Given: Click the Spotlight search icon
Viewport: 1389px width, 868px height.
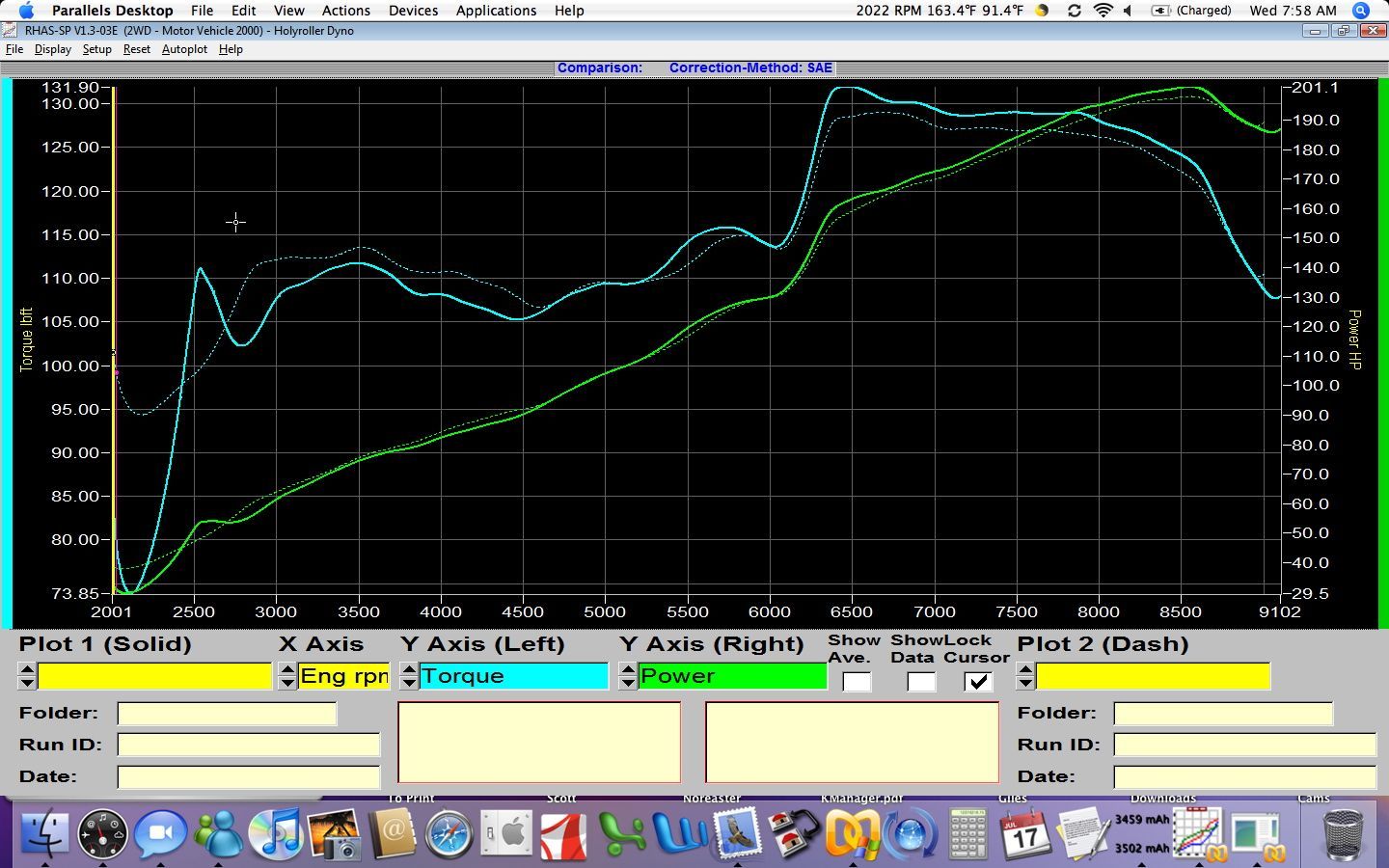Looking at the screenshot, I should (1361, 11).
